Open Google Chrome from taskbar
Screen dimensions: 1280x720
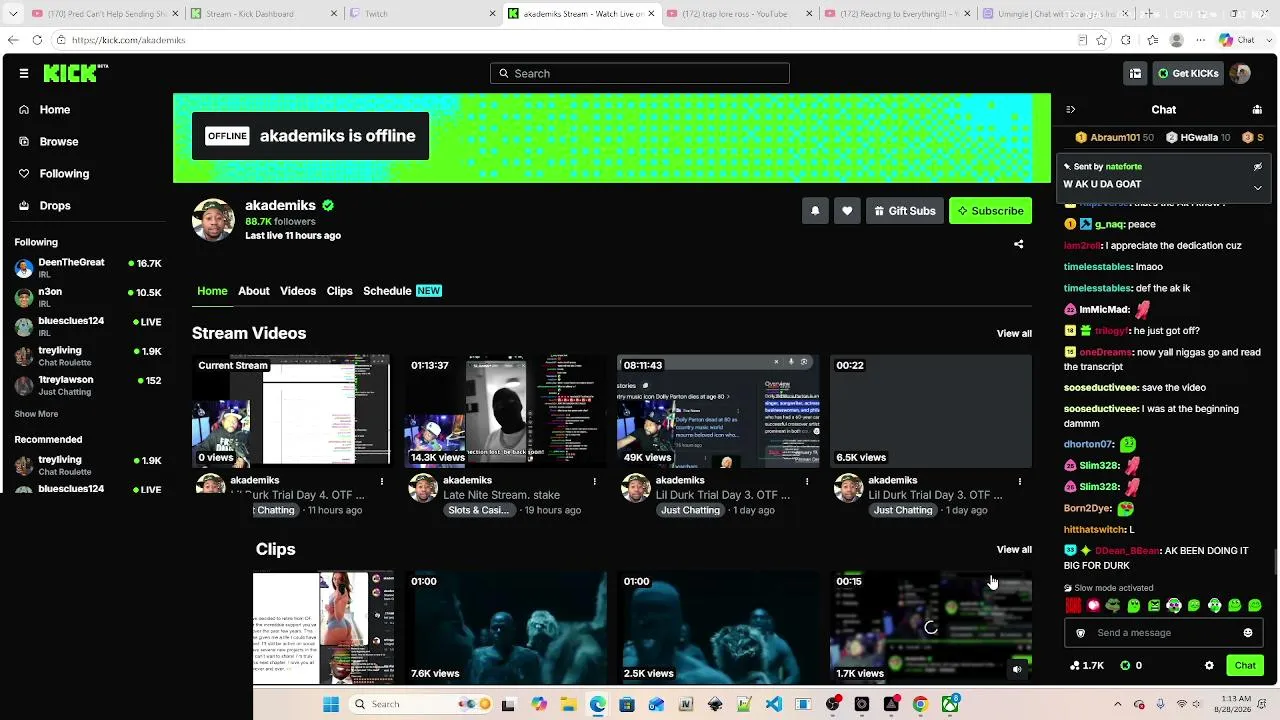(921, 705)
